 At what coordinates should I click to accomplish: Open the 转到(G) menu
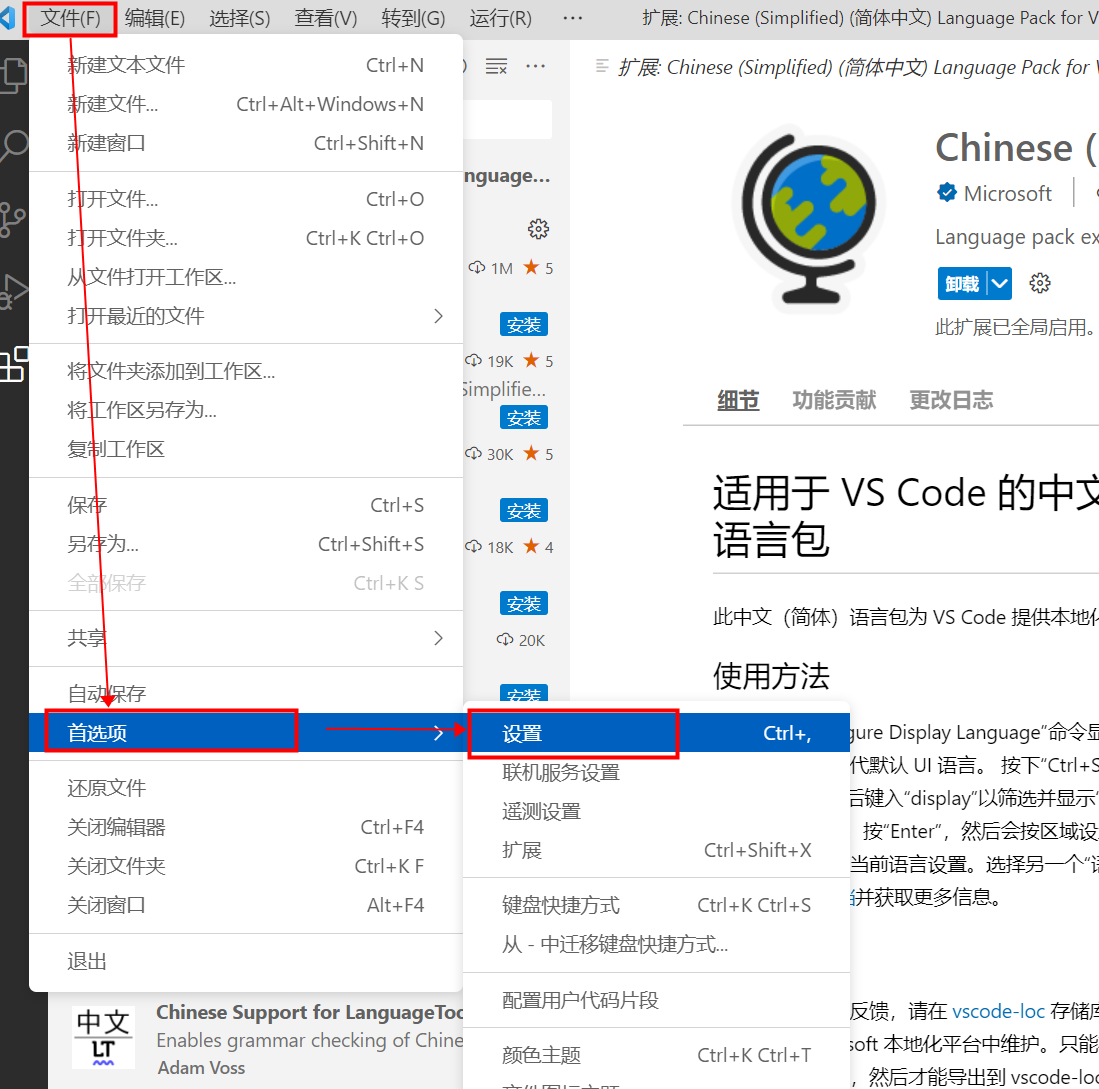(413, 18)
